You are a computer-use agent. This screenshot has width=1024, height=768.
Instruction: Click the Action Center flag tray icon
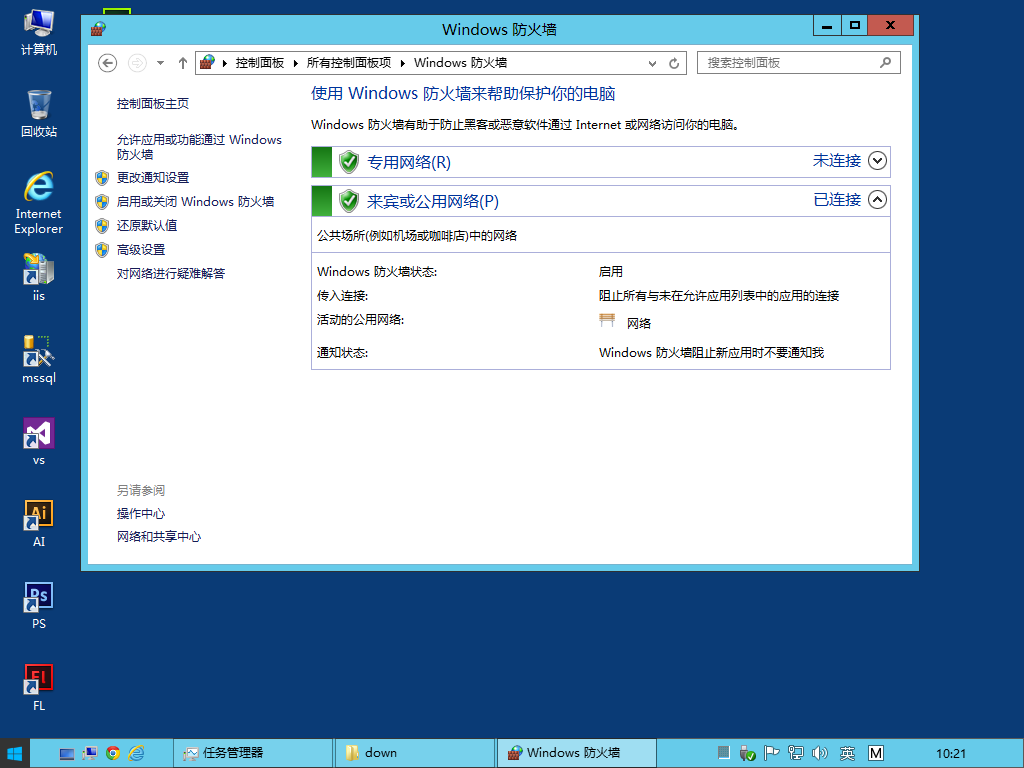pos(771,753)
